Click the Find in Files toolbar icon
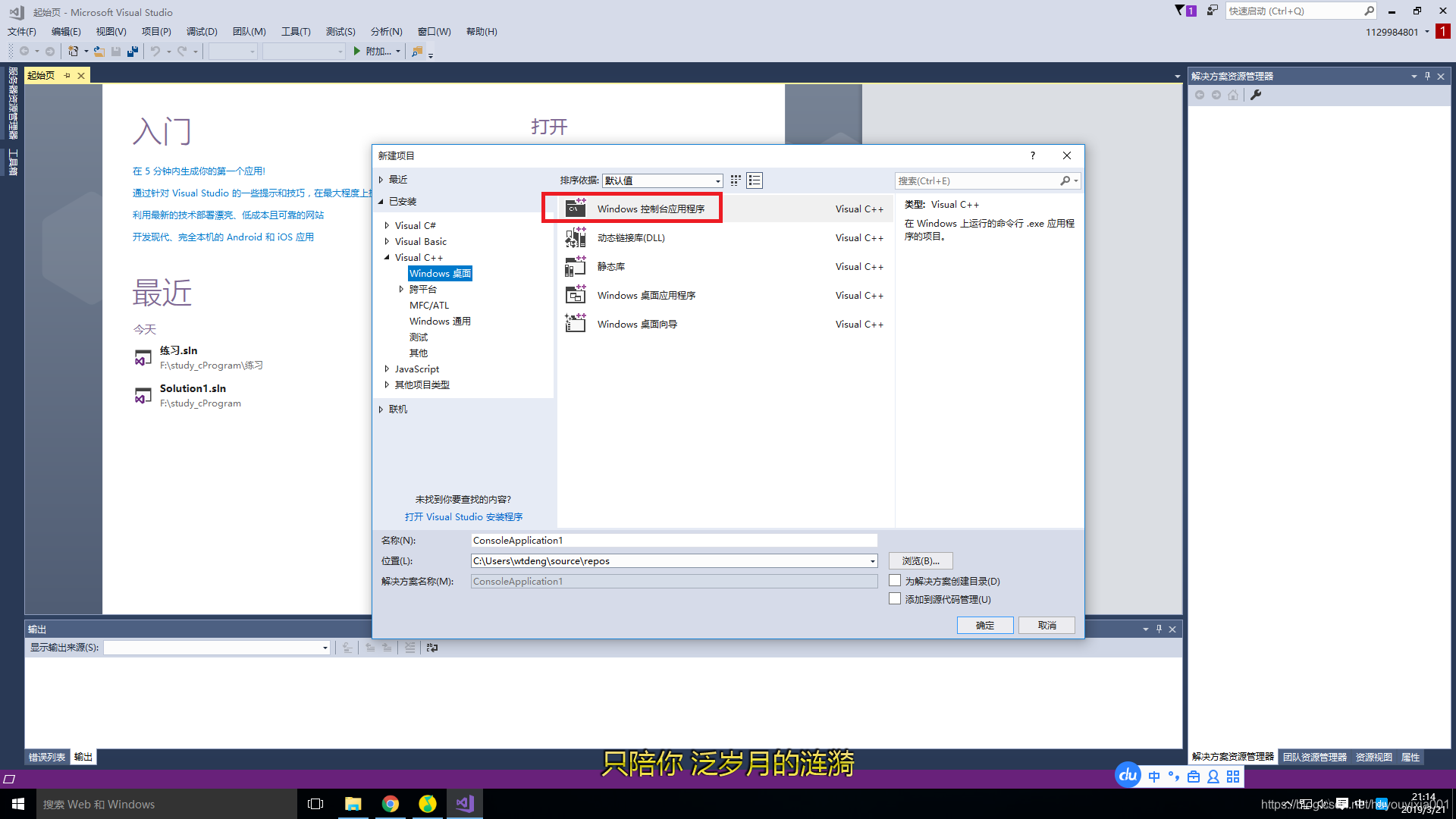This screenshot has width=1456, height=819. 417,51
